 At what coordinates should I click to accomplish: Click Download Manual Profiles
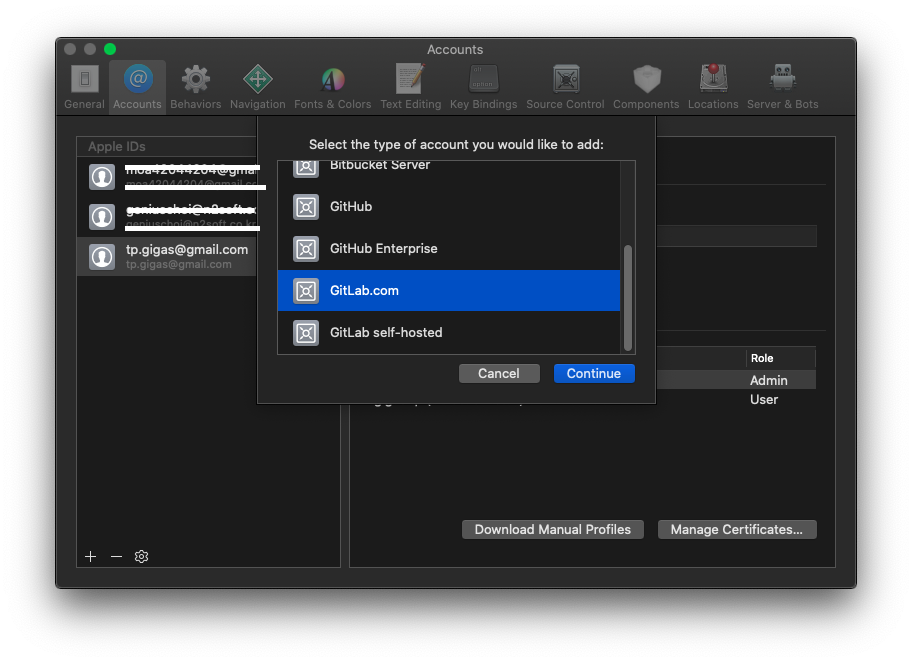[553, 529]
